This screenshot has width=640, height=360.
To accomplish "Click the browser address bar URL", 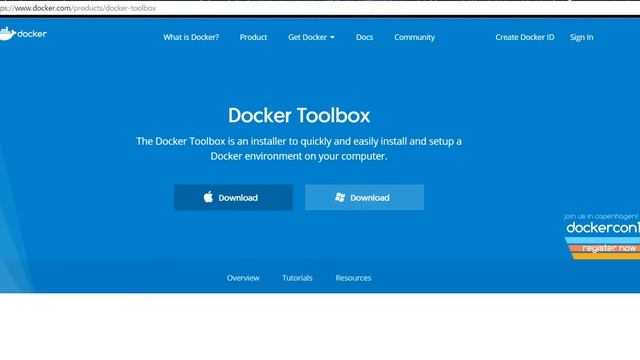I will coord(78,8).
